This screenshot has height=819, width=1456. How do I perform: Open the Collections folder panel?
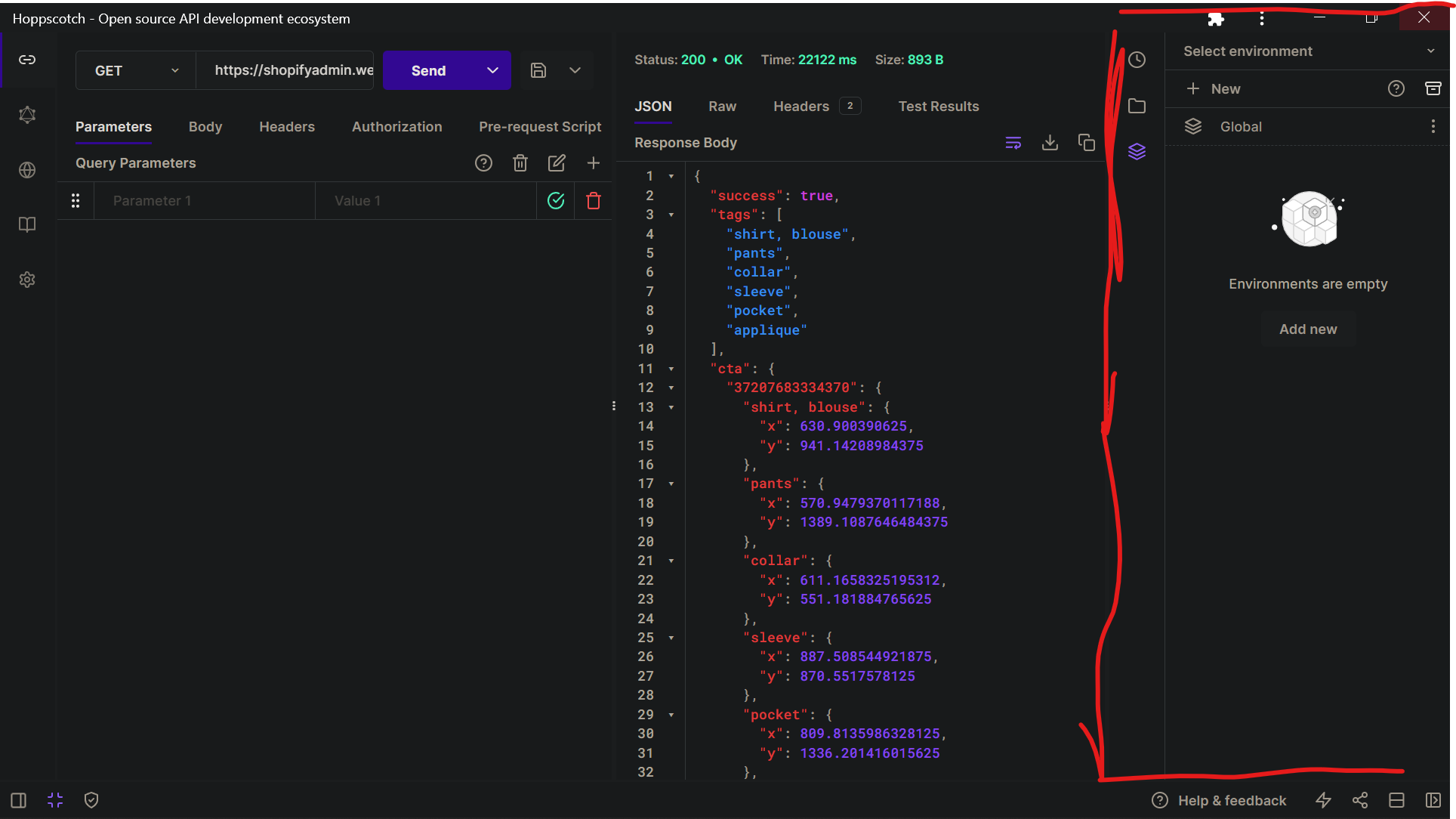pyautogui.click(x=1137, y=106)
